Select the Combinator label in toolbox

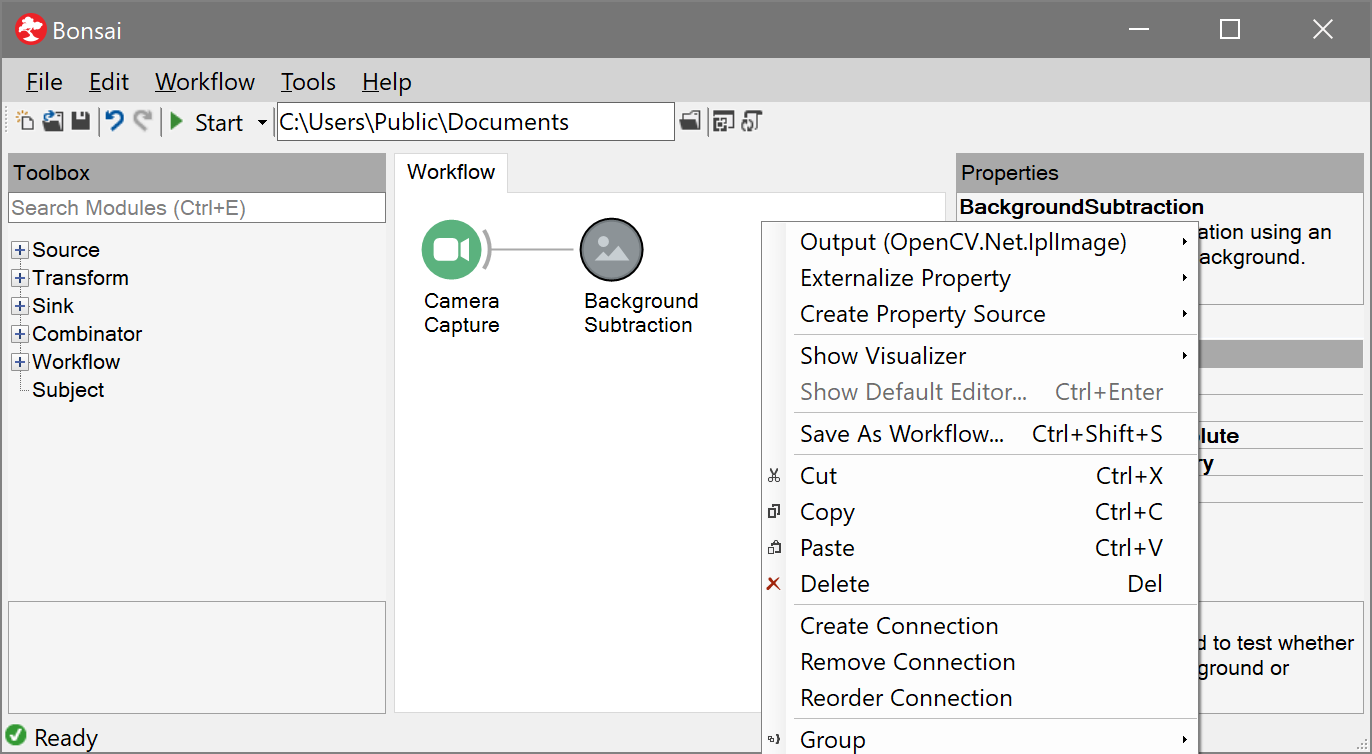(x=87, y=334)
